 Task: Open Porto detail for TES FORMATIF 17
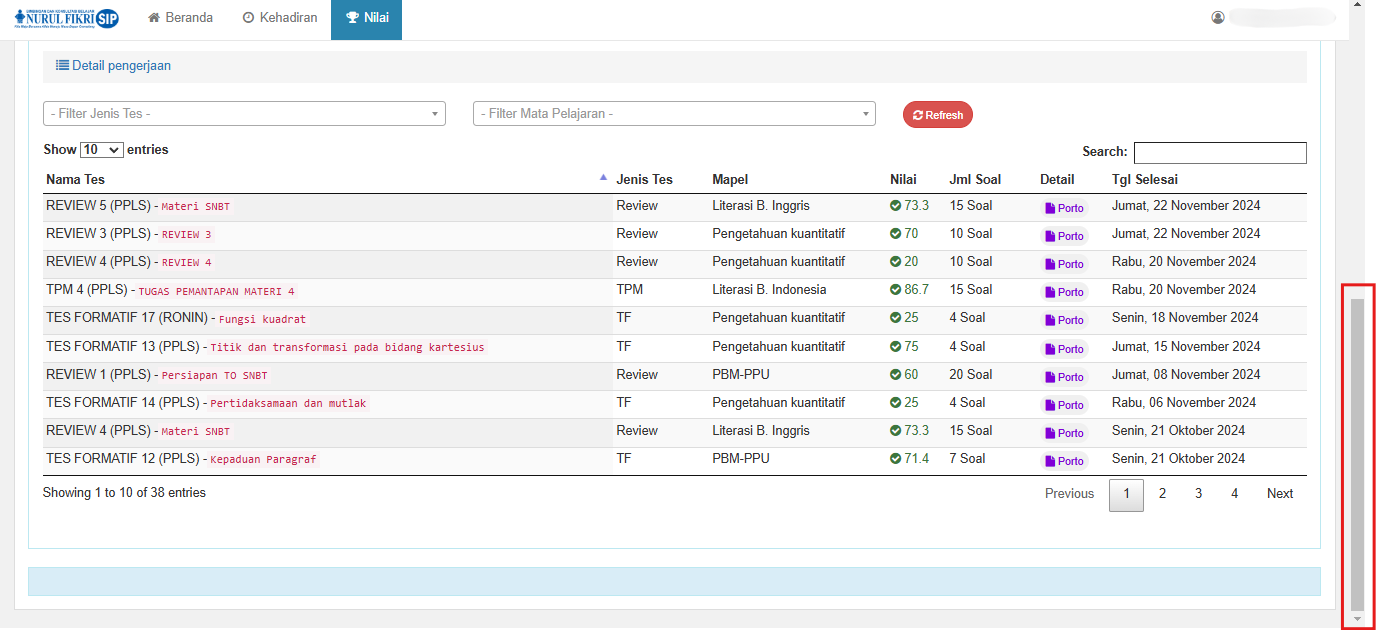[1064, 320]
